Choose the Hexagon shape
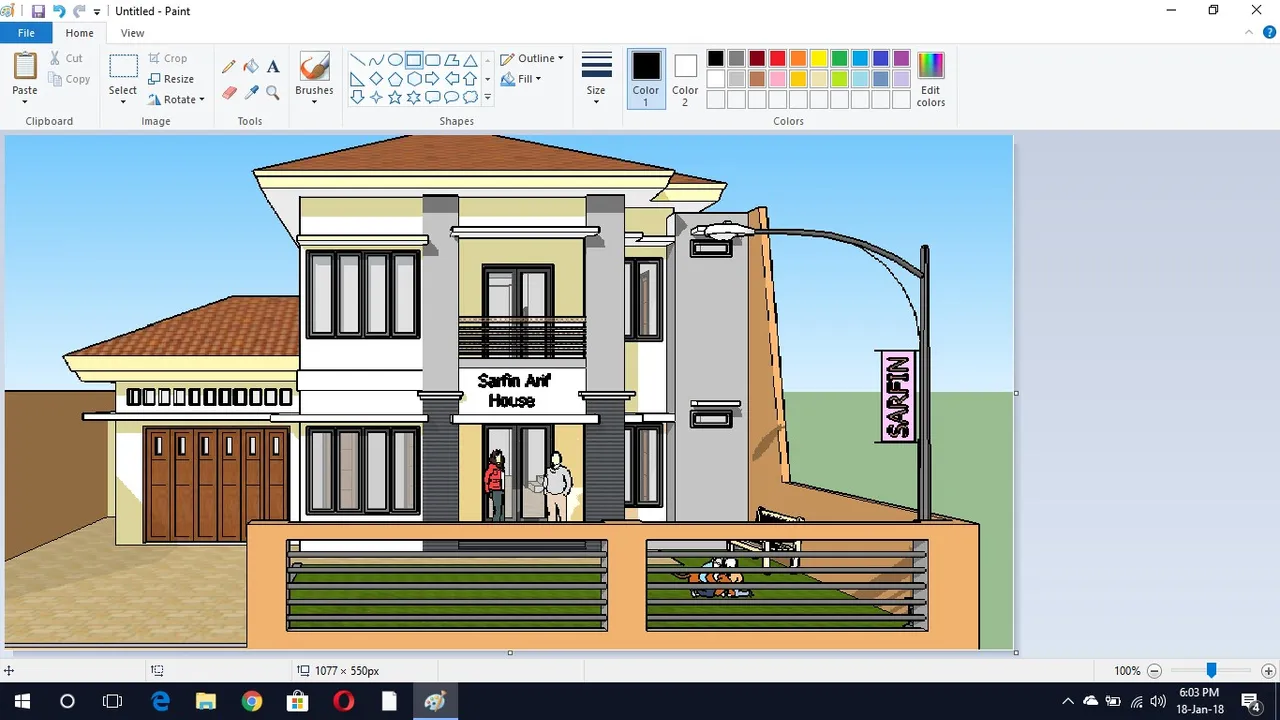This screenshot has width=1280, height=720. coord(414,79)
